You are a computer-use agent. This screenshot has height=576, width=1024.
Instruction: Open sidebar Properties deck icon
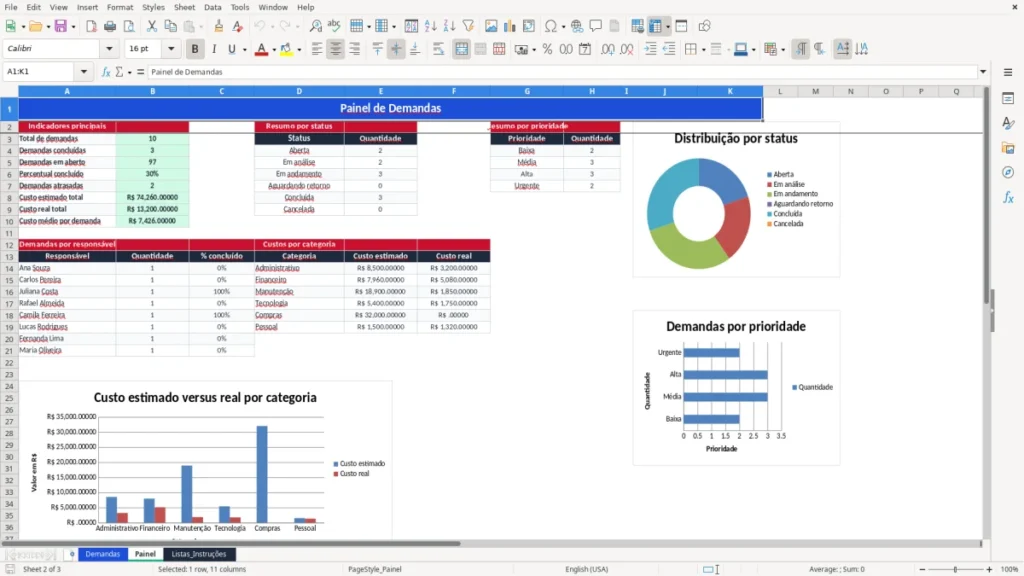[1008, 99]
